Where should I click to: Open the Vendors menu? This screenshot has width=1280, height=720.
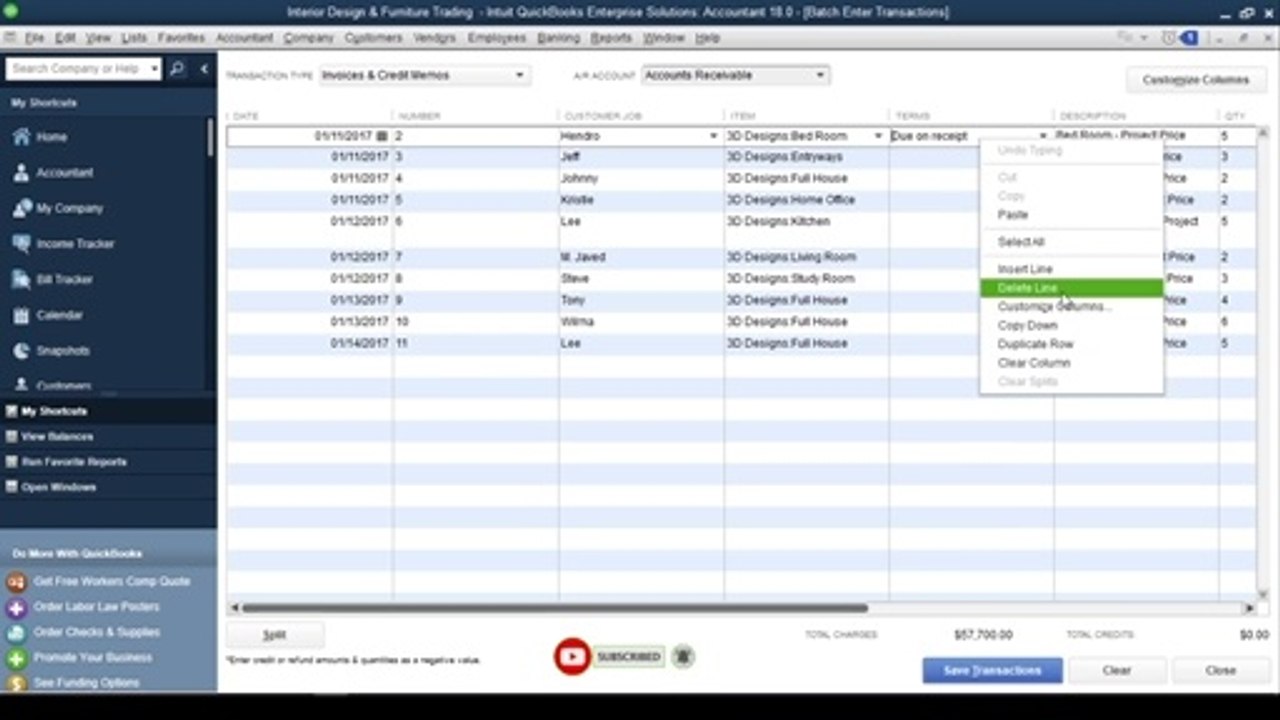[434, 38]
